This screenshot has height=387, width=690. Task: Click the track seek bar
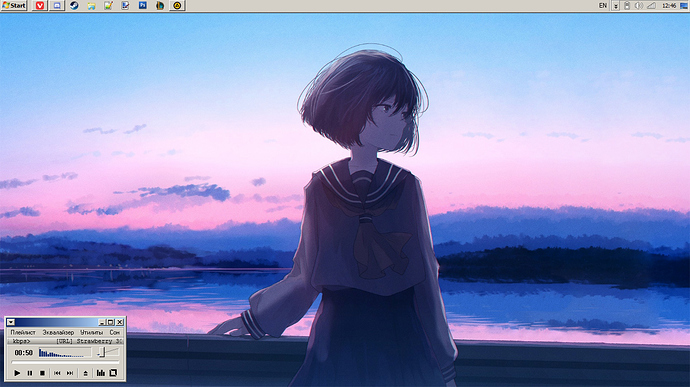coord(65,362)
